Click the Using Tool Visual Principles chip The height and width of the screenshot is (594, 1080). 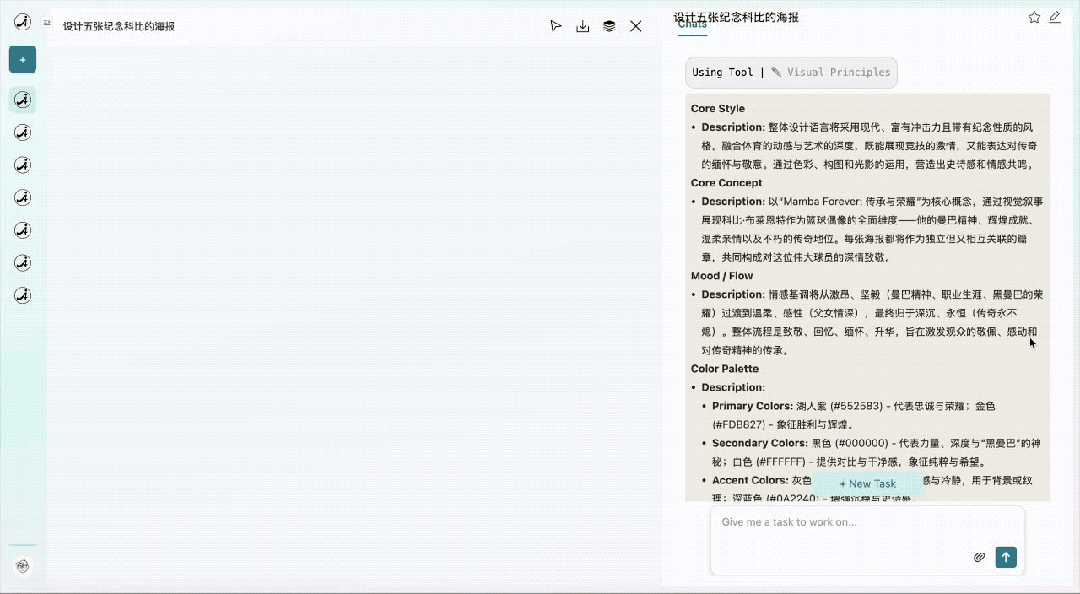coord(791,72)
